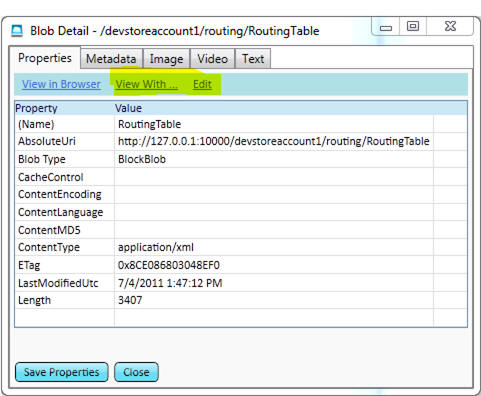Viewport: 481px width, 396px height.
Task: Select the Length property label
Action: click(34, 300)
